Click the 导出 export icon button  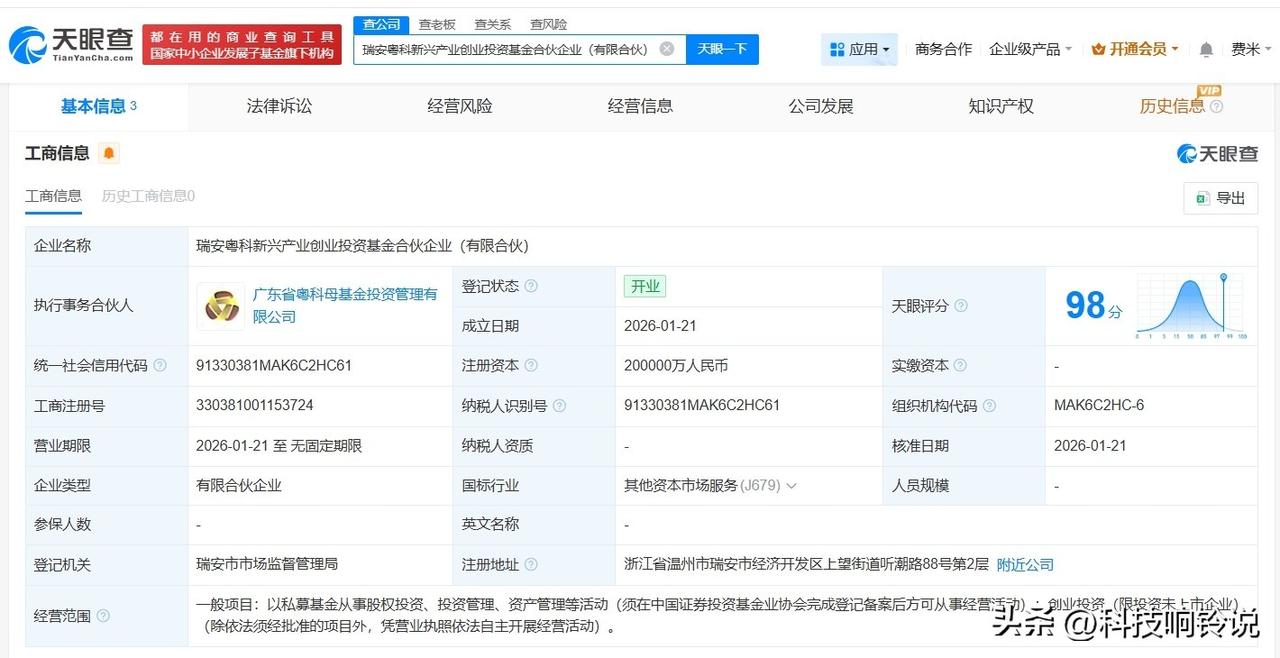(x=1219, y=198)
